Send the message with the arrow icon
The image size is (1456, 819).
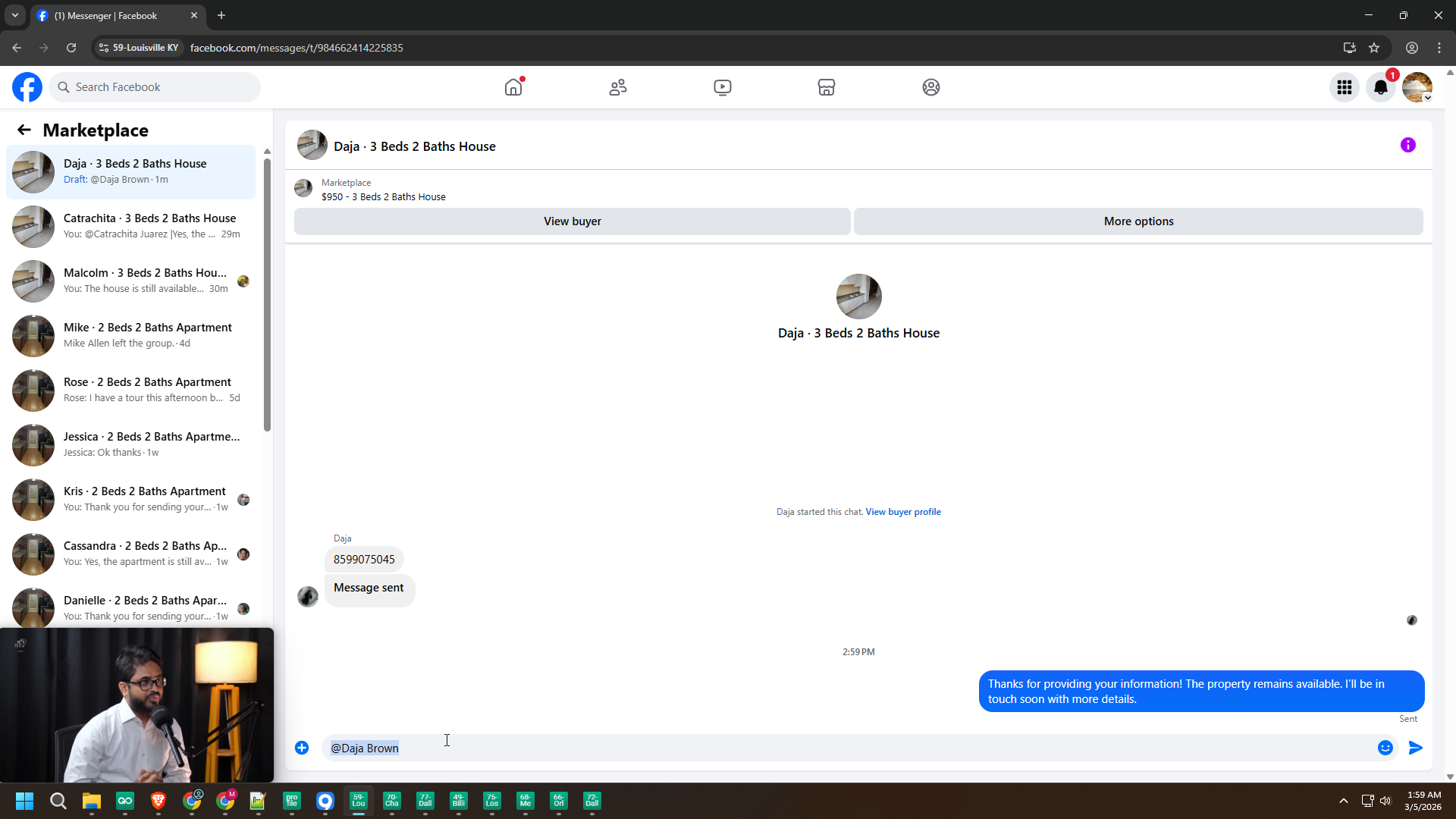point(1416,748)
